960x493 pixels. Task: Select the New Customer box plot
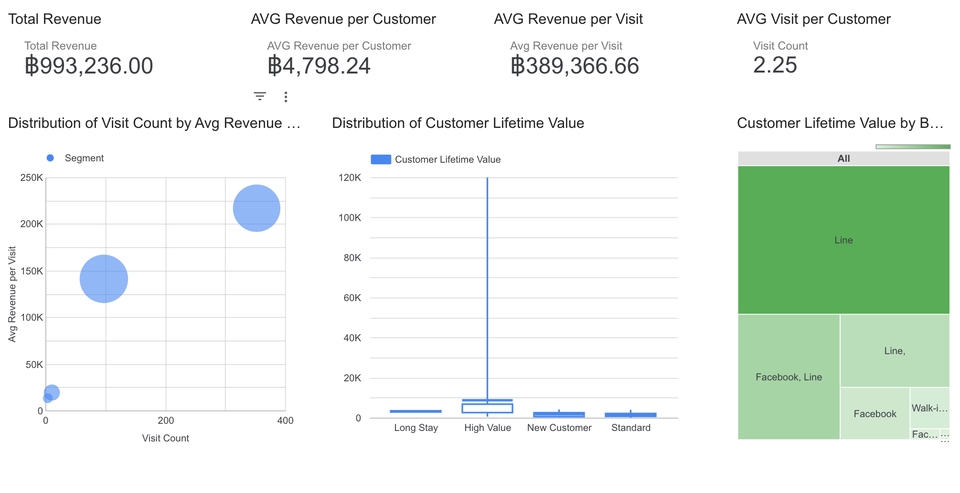point(559,414)
